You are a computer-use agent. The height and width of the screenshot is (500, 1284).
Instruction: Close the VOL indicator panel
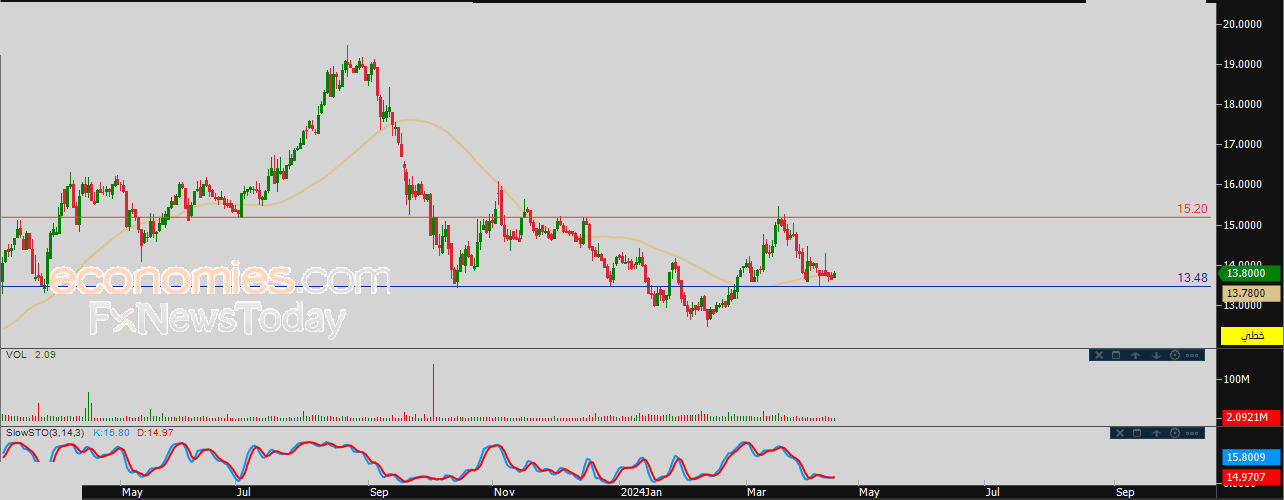click(x=1099, y=355)
